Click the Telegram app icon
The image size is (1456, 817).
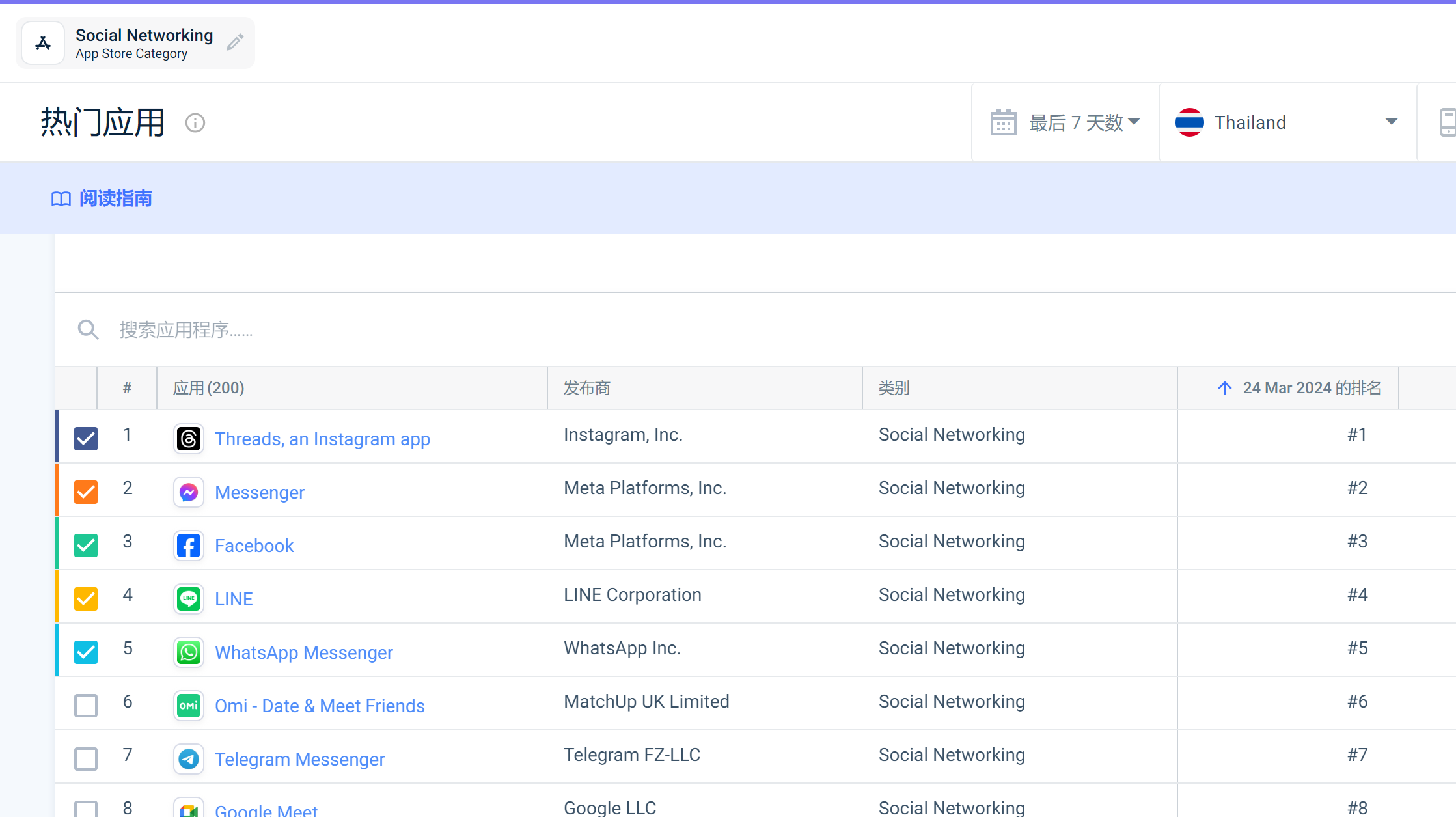click(189, 759)
